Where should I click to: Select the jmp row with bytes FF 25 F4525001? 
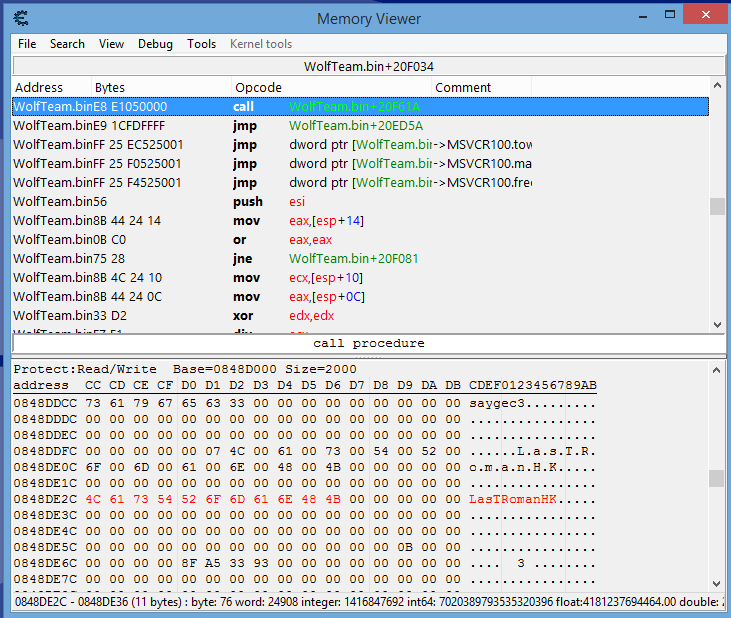(360, 182)
